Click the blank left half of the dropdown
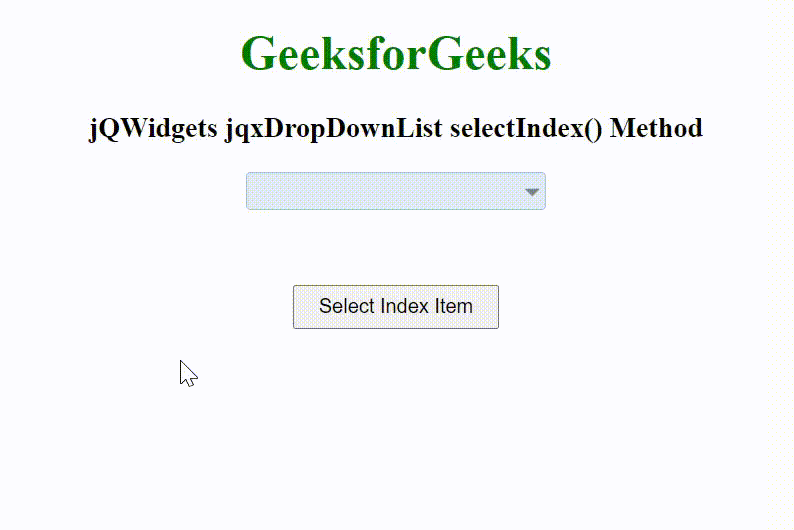The image size is (794, 530). (321, 191)
